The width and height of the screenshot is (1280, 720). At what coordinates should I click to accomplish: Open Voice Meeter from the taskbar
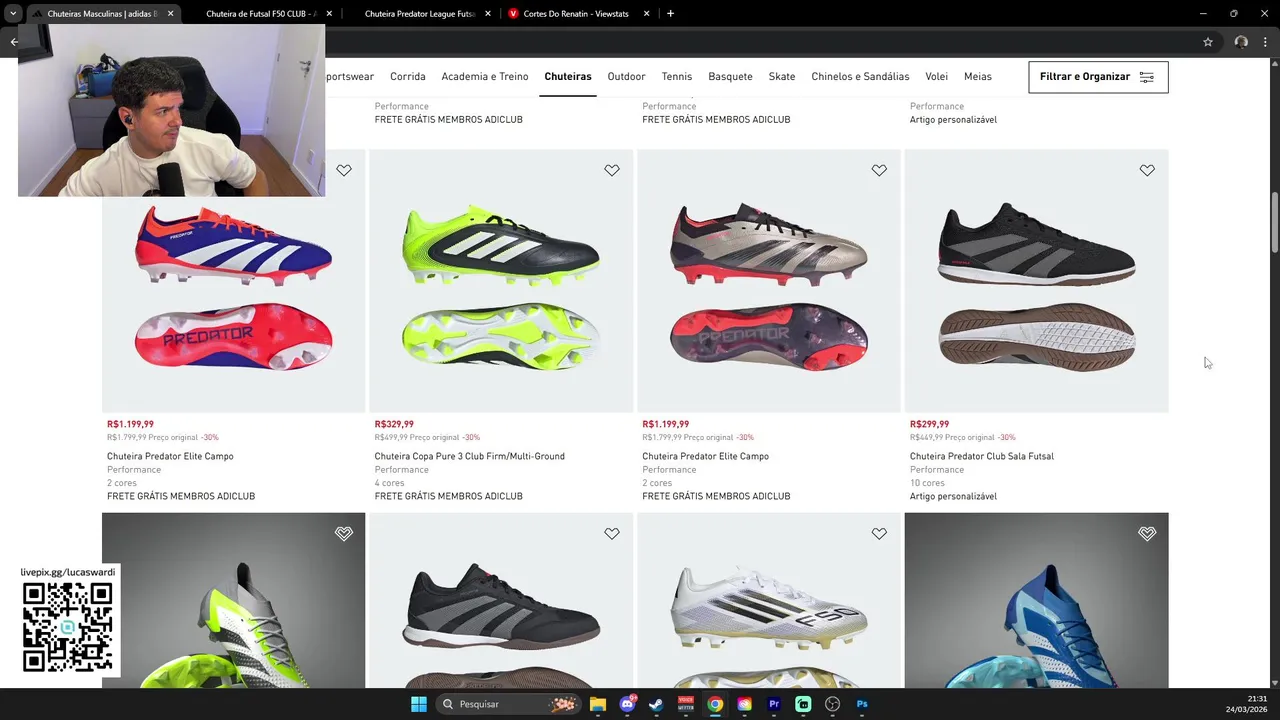click(x=686, y=704)
